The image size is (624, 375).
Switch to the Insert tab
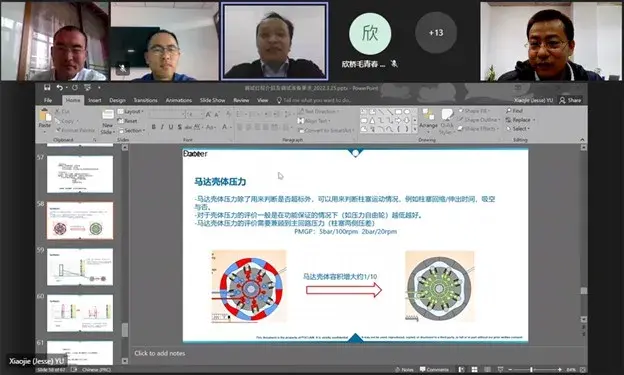pyautogui.click(x=95, y=100)
